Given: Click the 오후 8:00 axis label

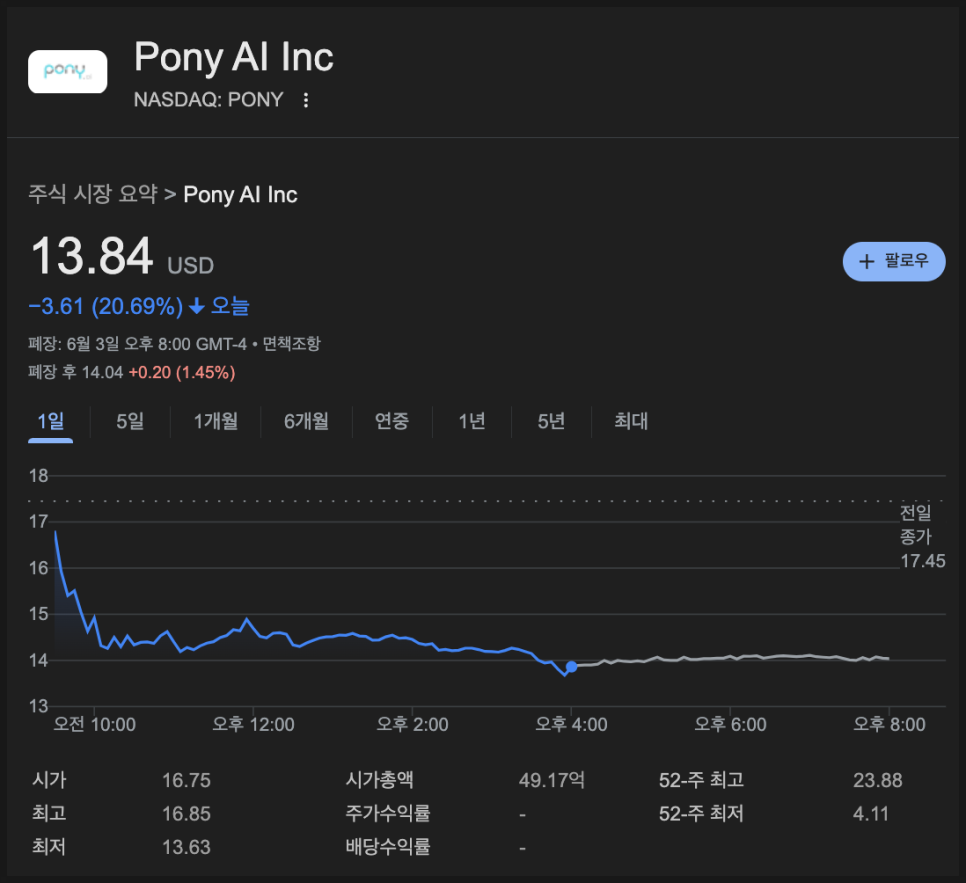Looking at the screenshot, I should (x=889, y=724).
